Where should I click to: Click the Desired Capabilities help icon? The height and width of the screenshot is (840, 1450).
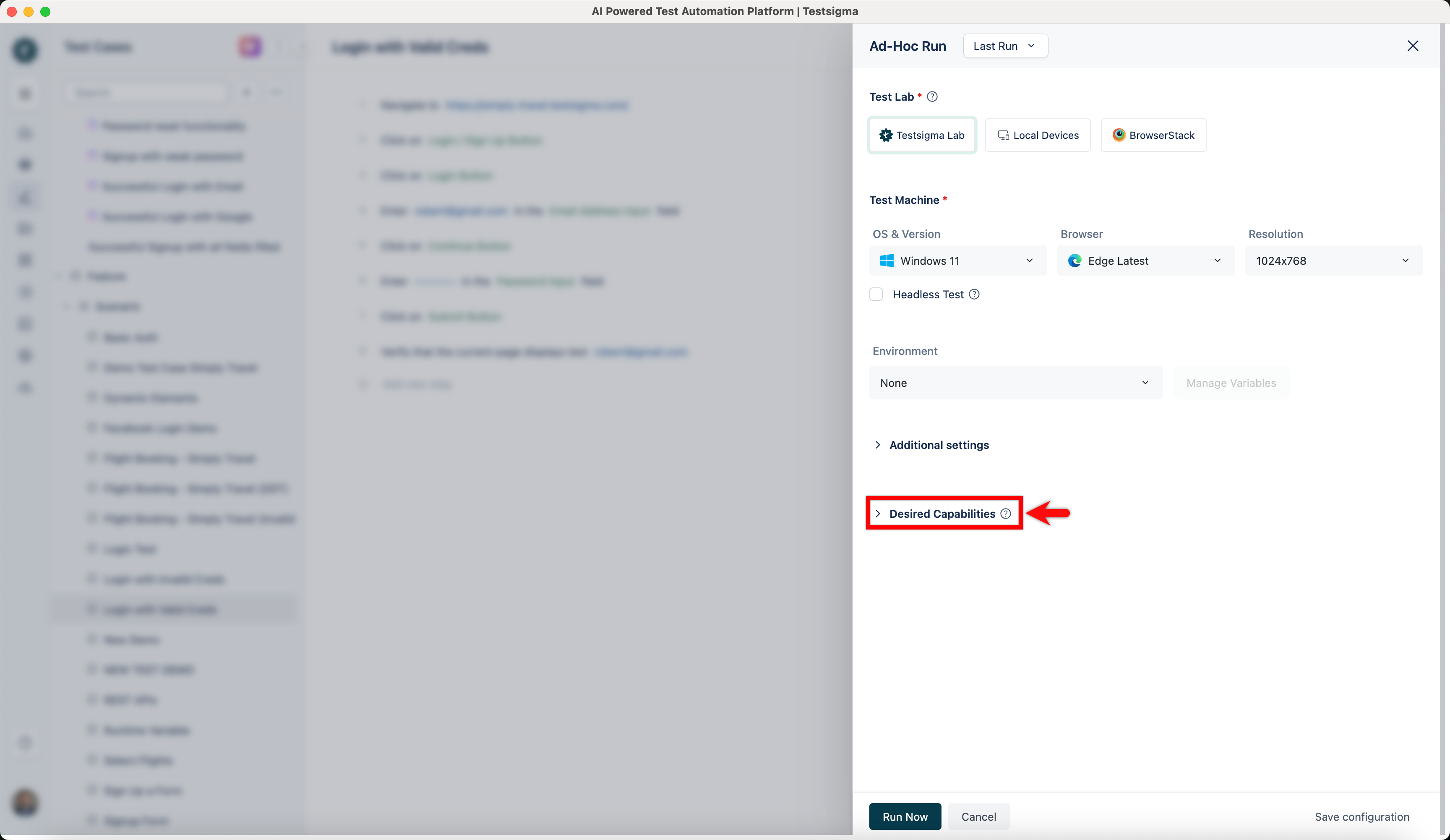pyautogui.click(x=1005, y=514)
